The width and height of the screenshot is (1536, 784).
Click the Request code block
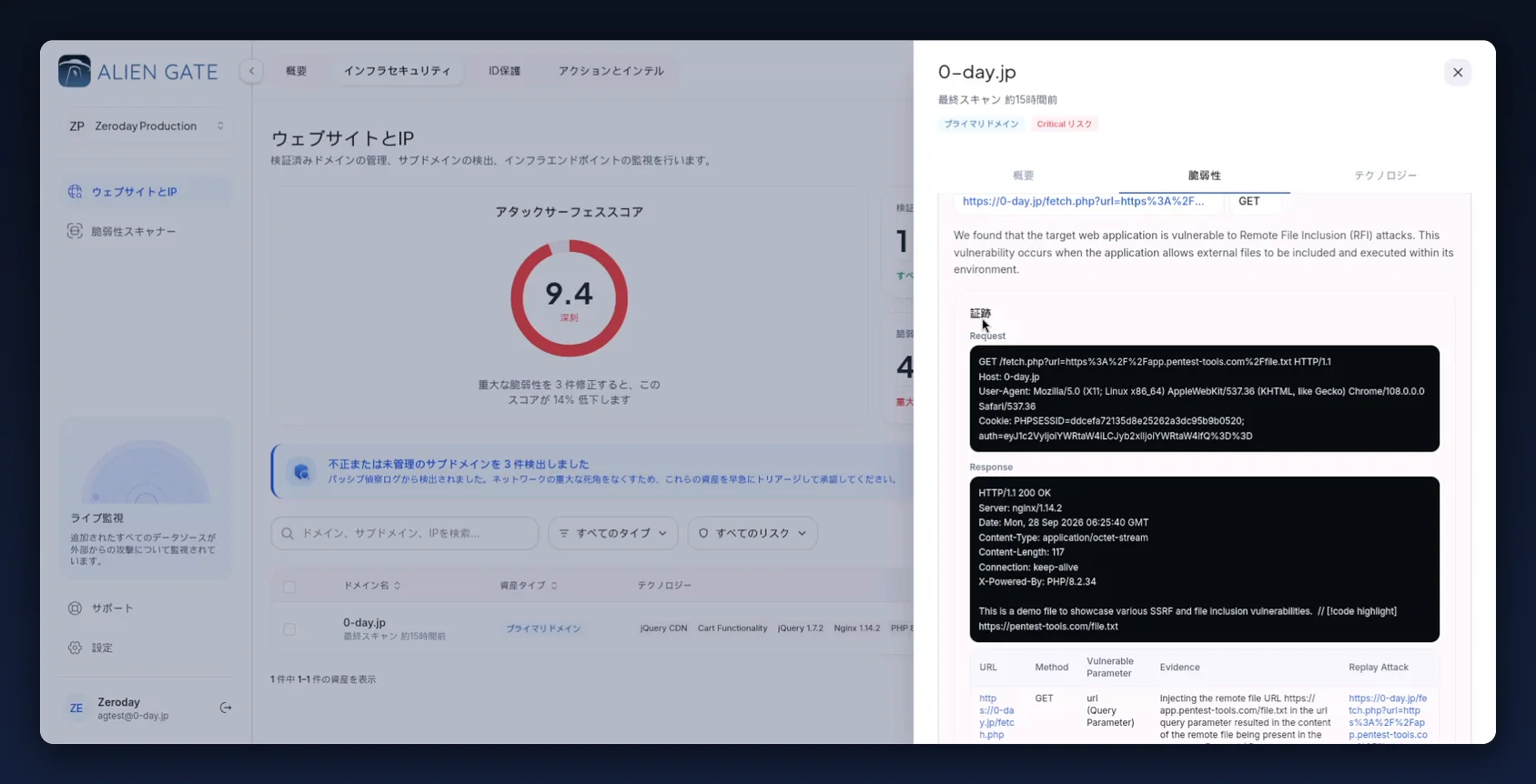(x=1204, y=398)
